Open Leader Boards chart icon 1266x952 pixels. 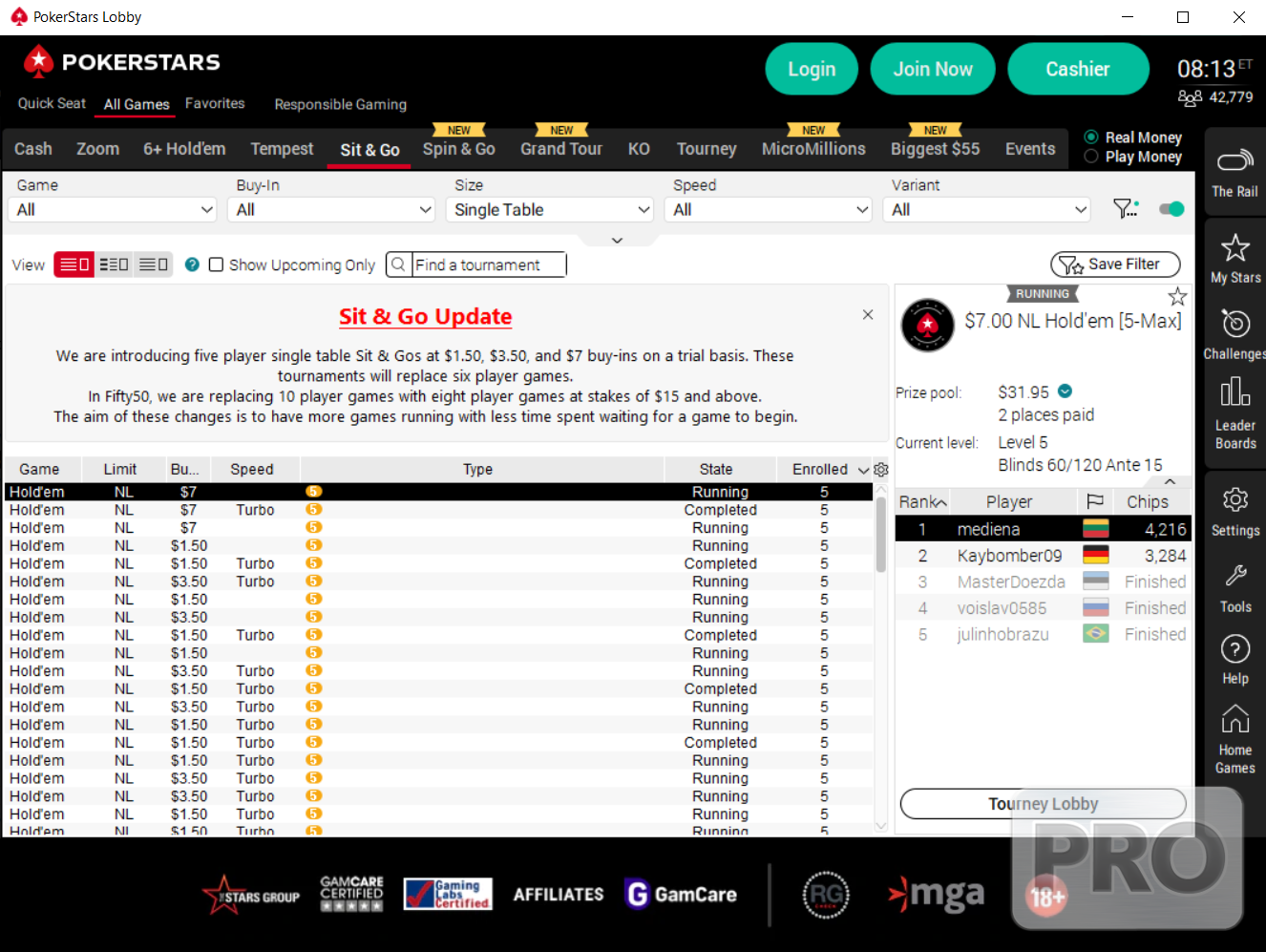point(1234,391)
